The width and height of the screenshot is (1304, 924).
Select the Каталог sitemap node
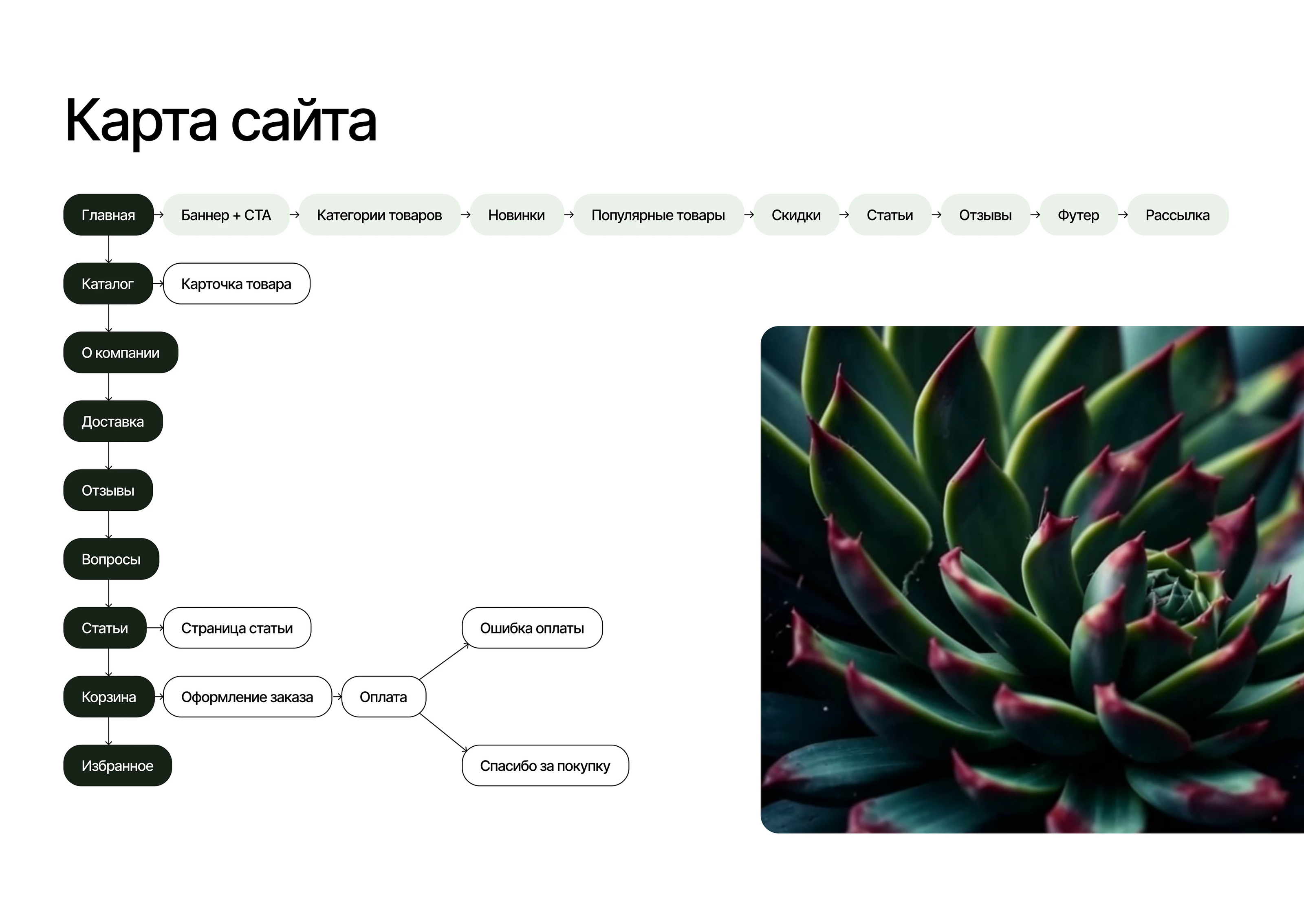click(108, 284)
